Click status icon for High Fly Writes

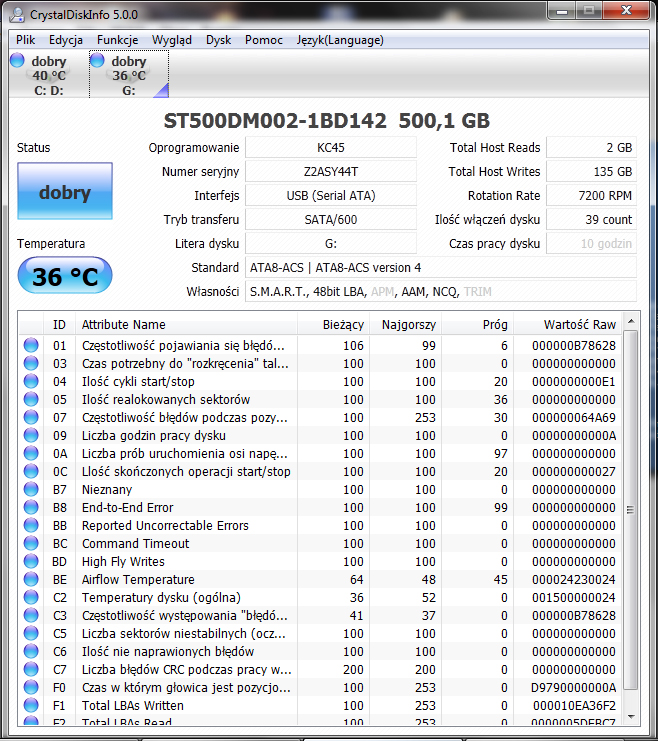point(31,561)
